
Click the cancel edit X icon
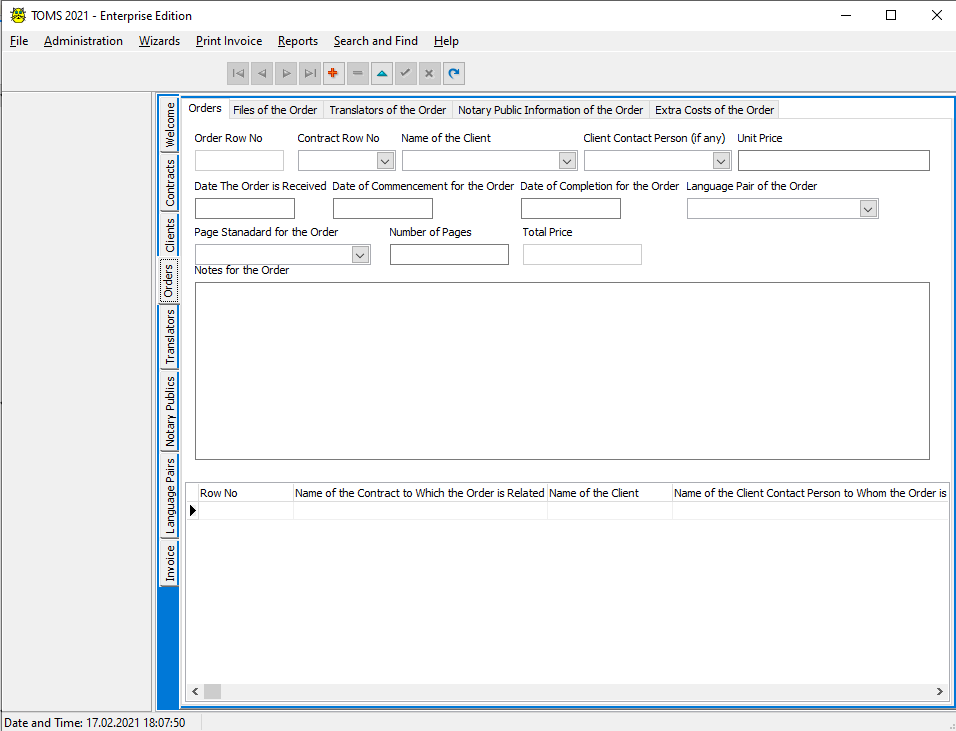[x=429, y=73]
